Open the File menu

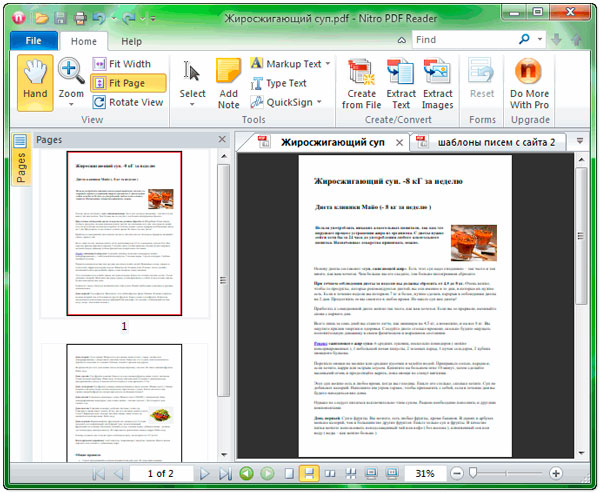point(33,41)
